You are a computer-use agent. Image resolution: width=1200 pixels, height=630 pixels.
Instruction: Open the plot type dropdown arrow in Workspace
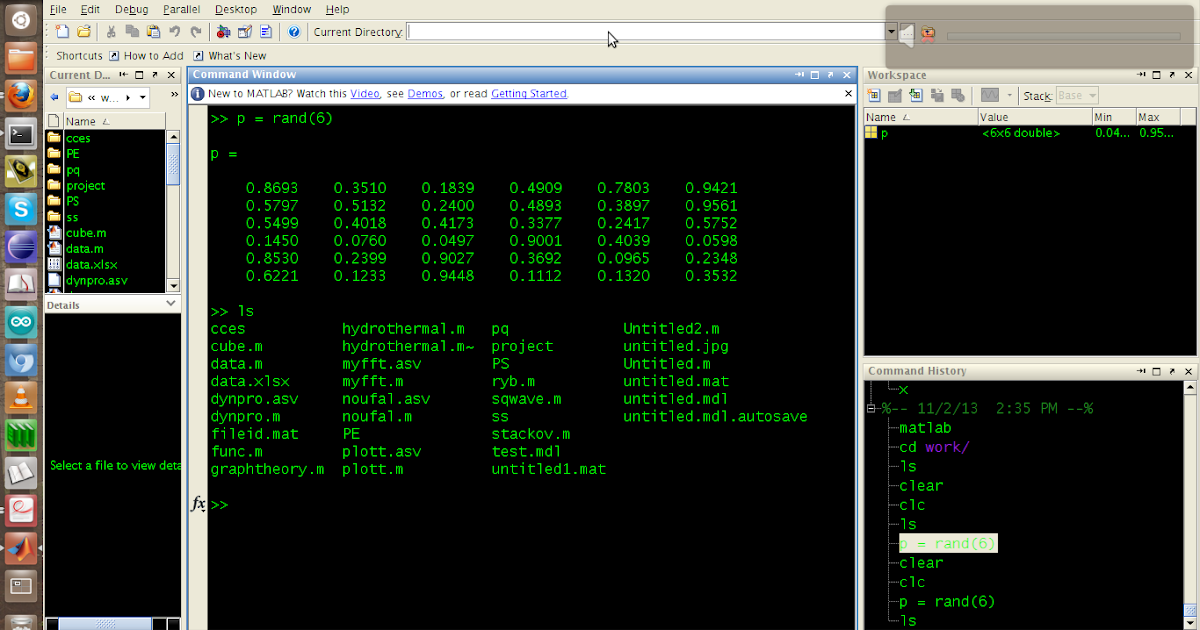tap(1011, 96)
